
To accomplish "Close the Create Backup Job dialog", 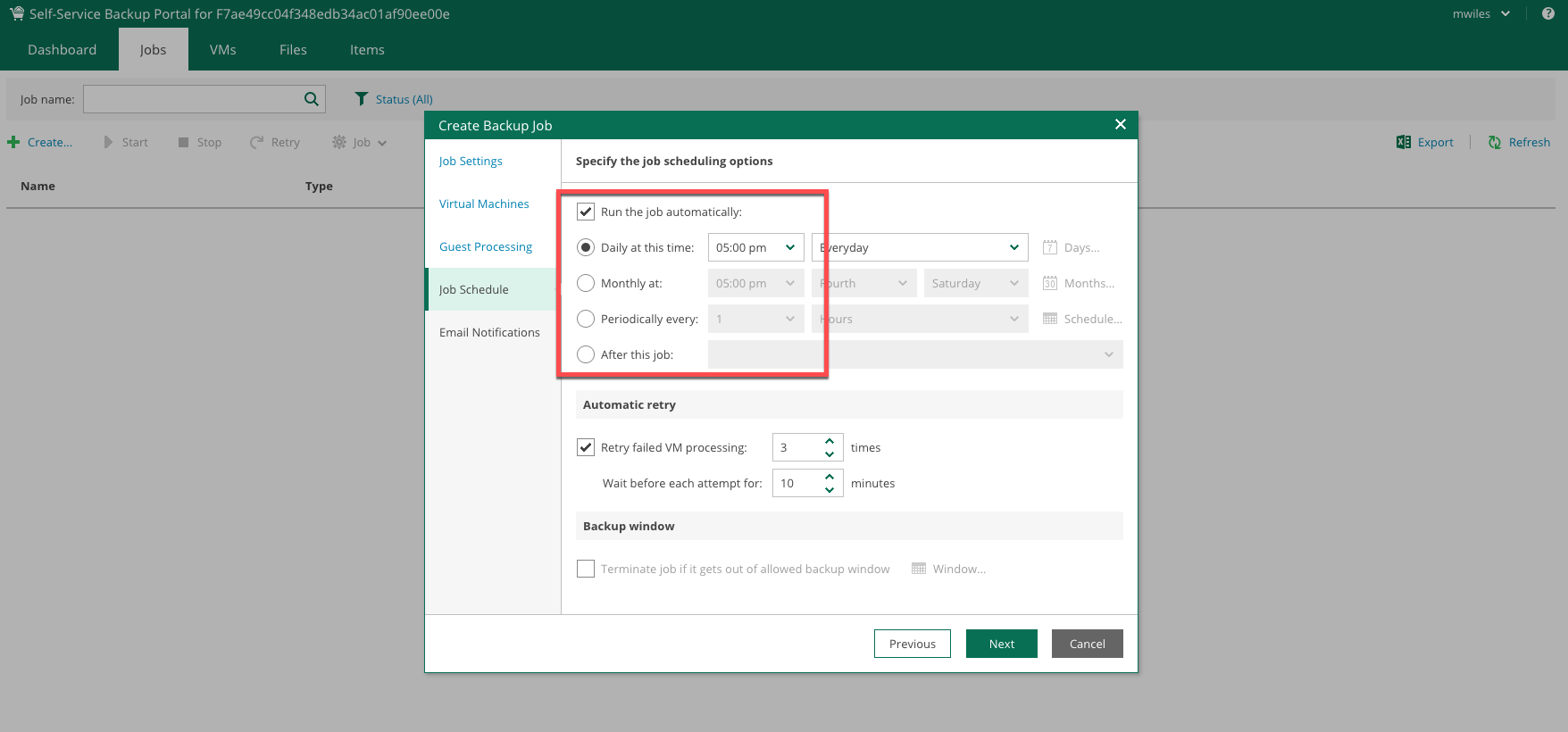I will [x=1120, y=125].
